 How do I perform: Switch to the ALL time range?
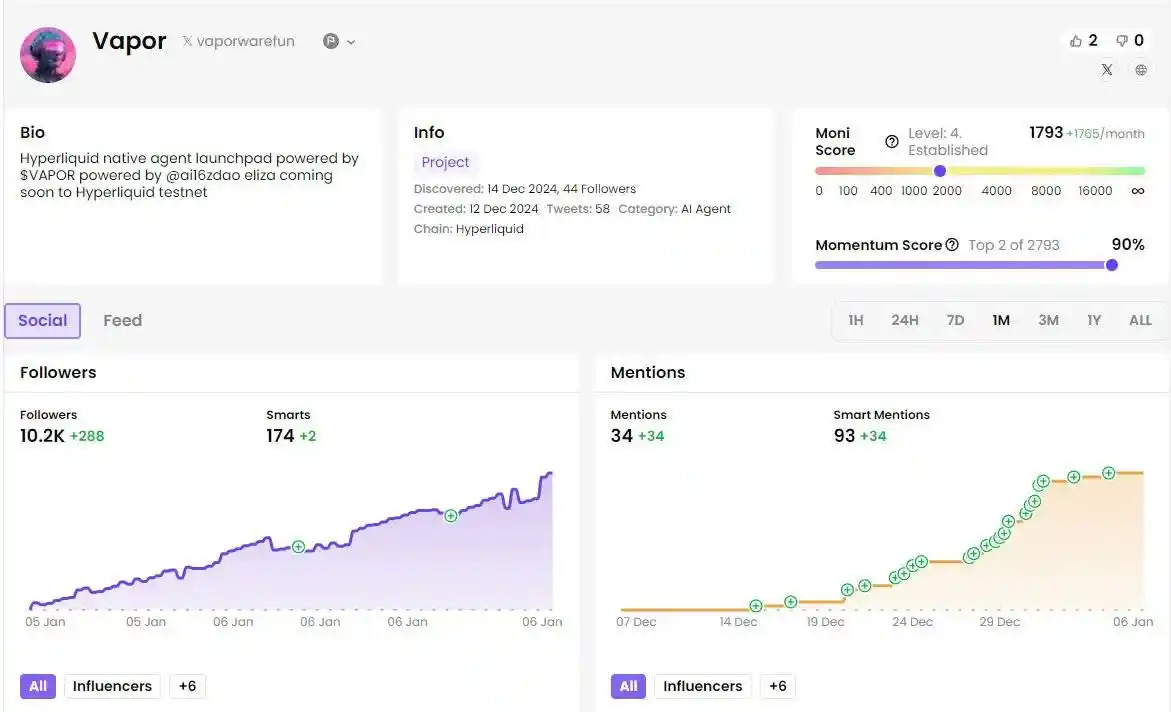point(1140,321)
